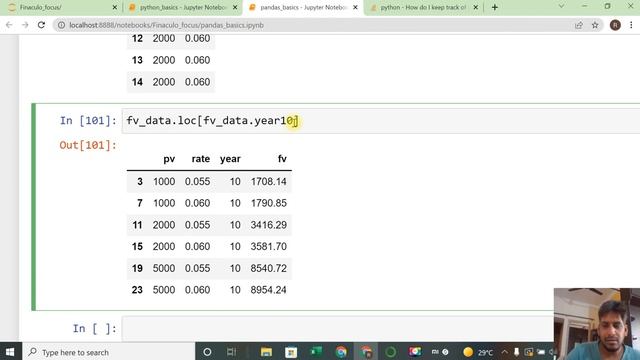640x360 pixels.
Task: Click fv value 8954.24
Action: point(269,290)
